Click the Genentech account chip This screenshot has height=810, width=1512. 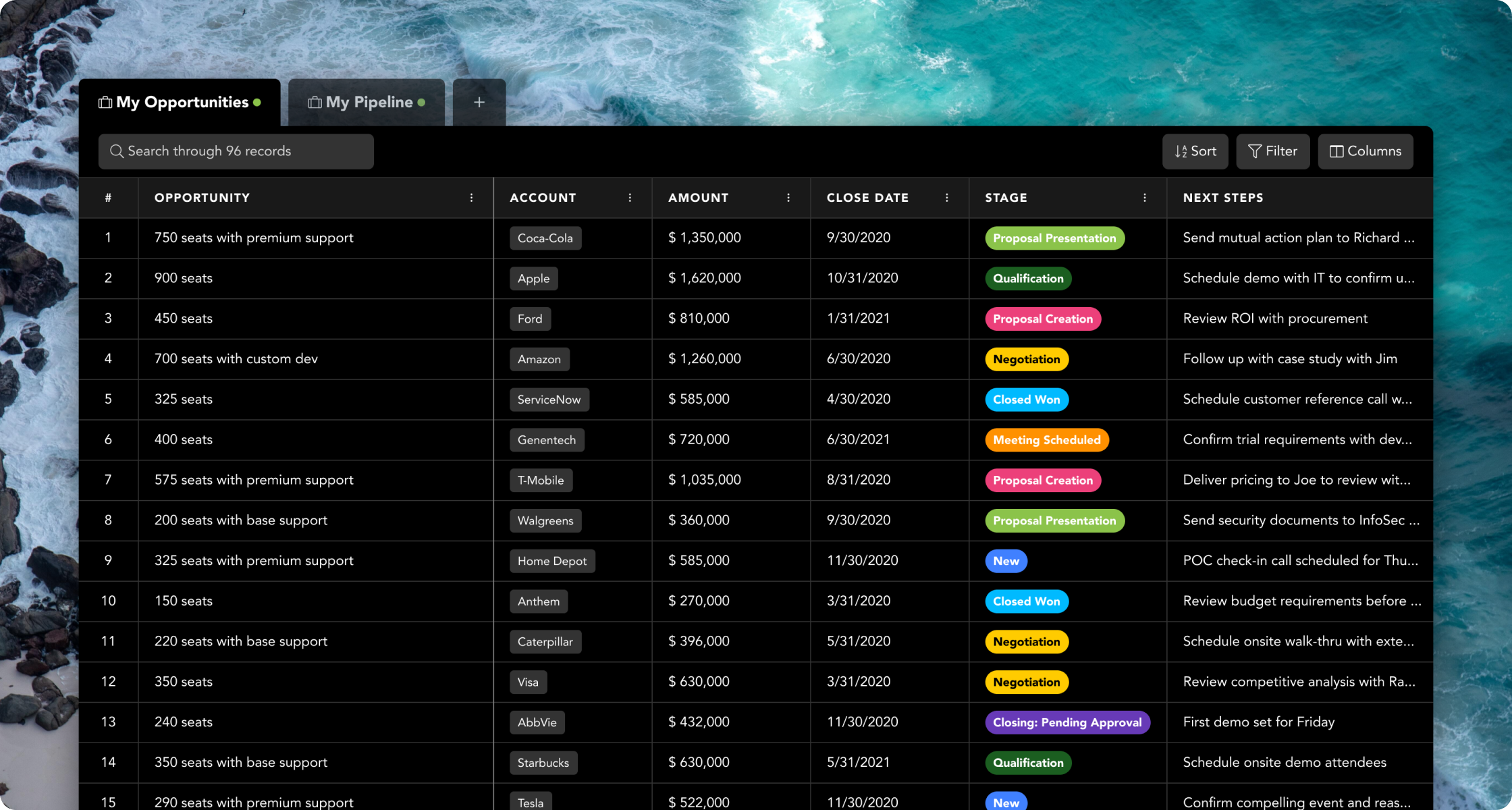point(546,440)
